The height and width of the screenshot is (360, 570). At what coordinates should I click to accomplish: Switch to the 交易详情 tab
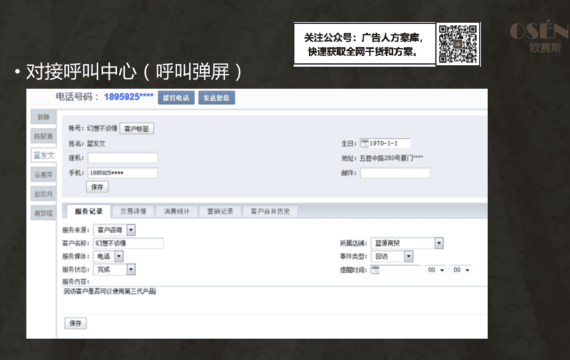(133, 211)
